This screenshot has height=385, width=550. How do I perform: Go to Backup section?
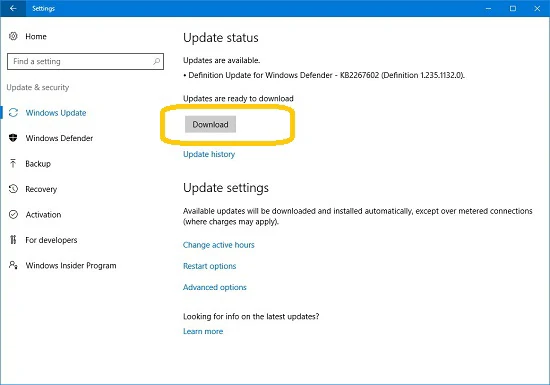point(38,164)
